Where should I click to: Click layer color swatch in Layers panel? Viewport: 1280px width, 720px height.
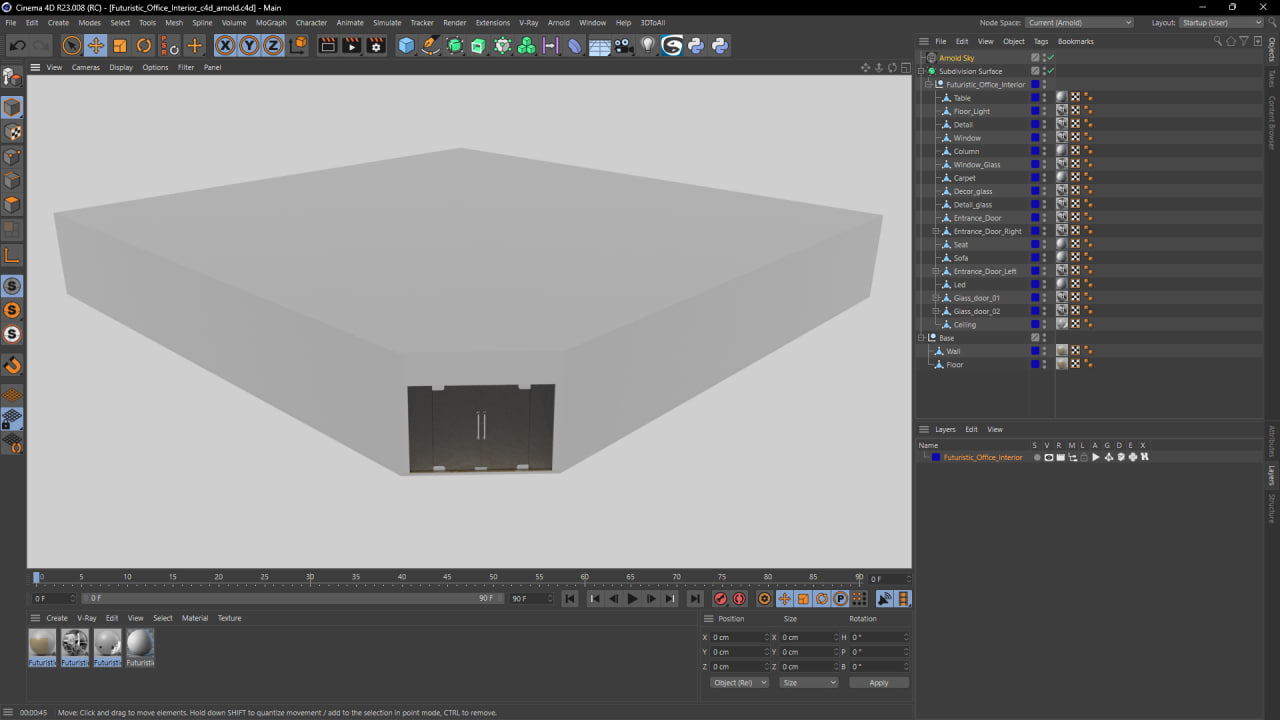tap(936, 457)
